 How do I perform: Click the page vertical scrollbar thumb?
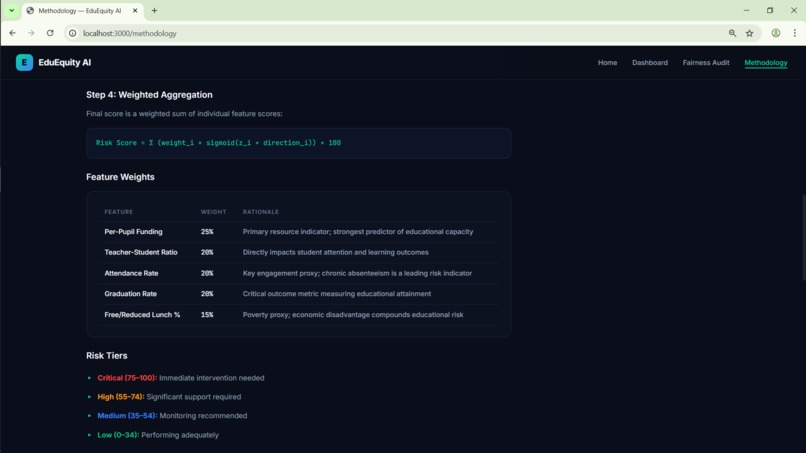point(803,238)
